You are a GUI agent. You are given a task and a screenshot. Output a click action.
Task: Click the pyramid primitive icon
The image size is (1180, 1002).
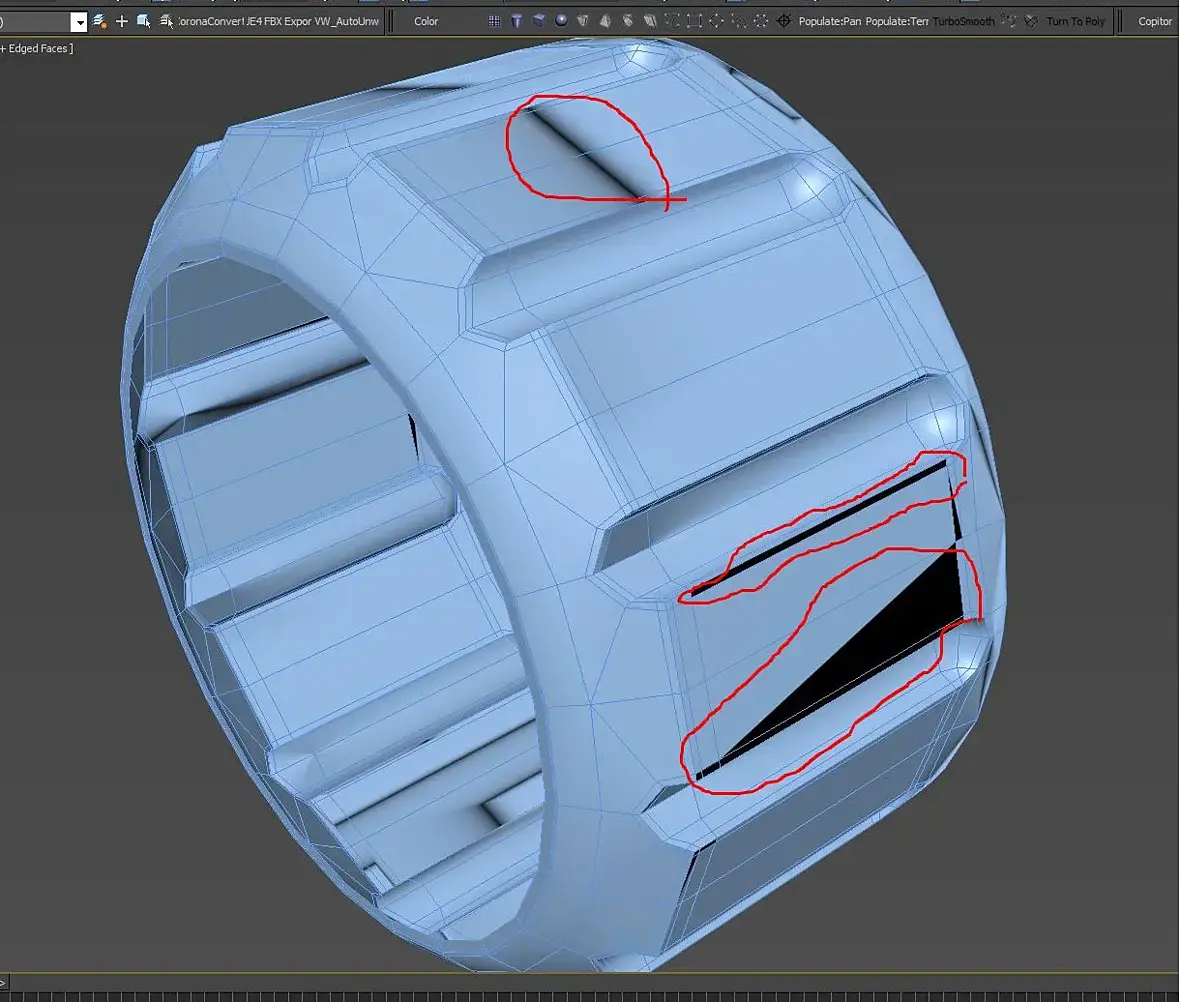[x=605, y=21]
